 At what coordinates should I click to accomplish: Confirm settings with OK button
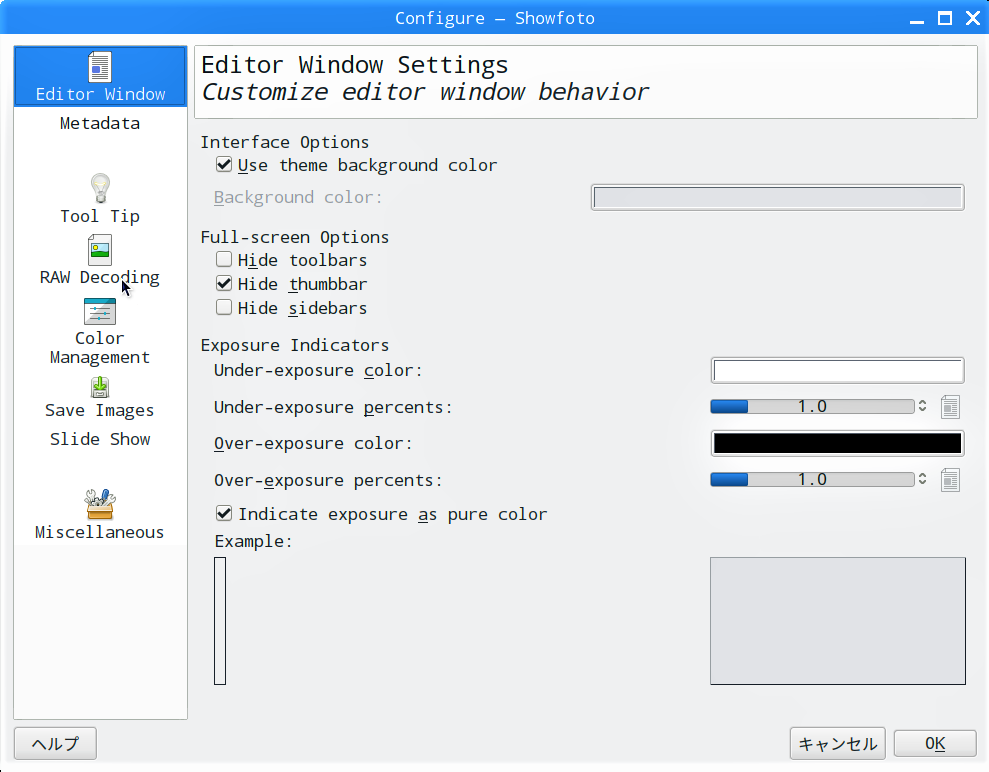935,744
